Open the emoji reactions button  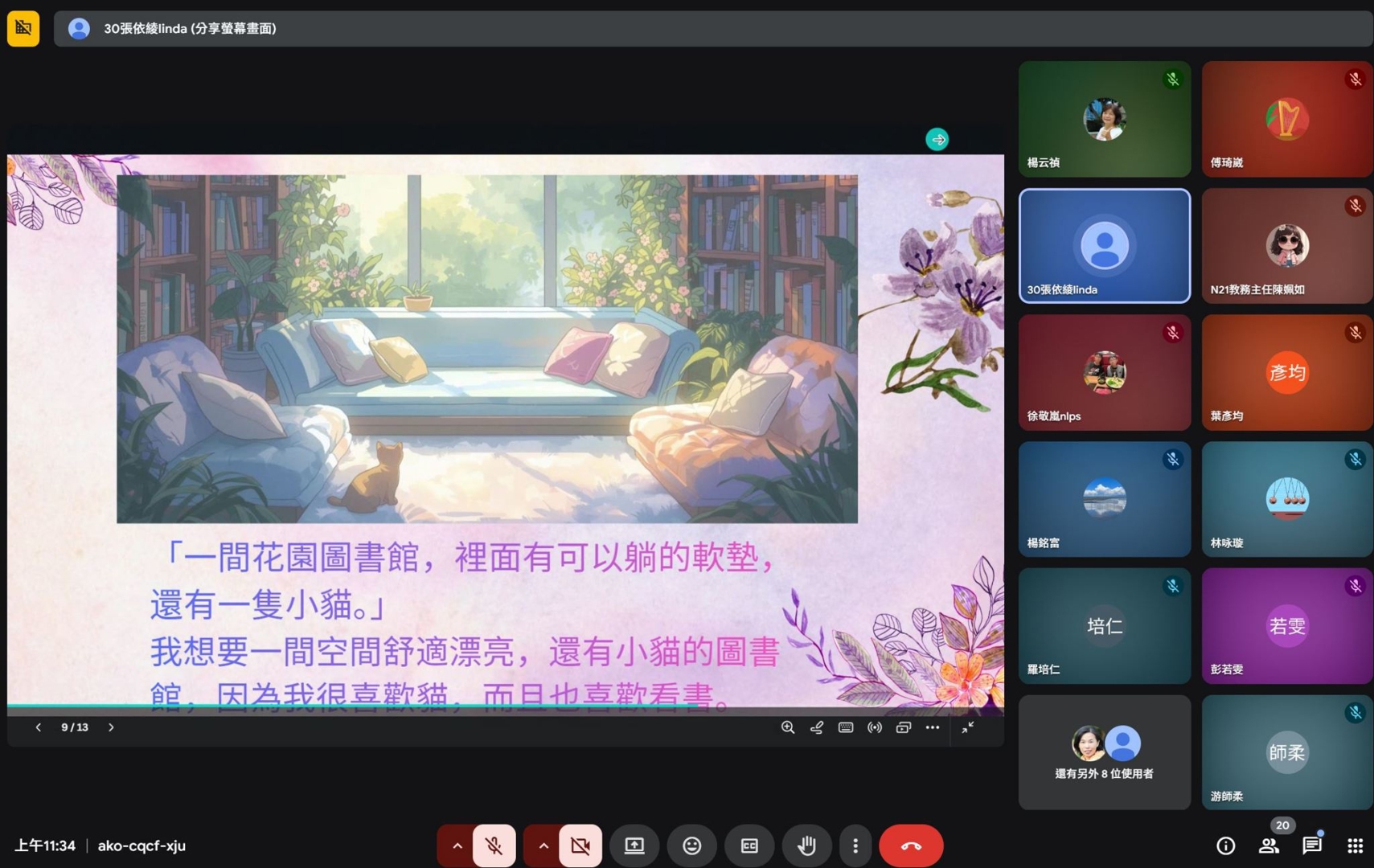point(691,845)
